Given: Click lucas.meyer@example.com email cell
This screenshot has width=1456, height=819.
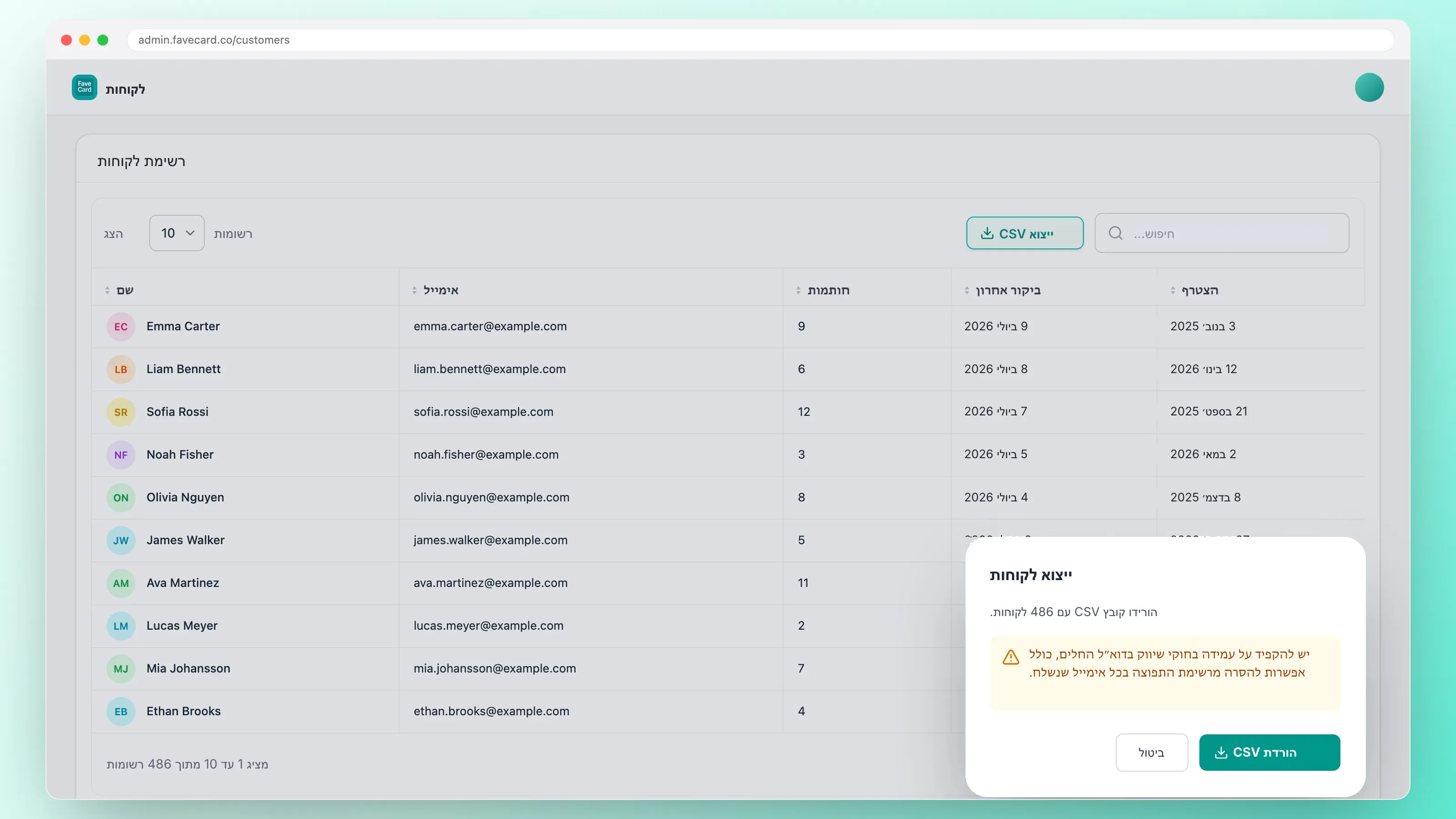Looking at the screenshot, I should (488, 626).
